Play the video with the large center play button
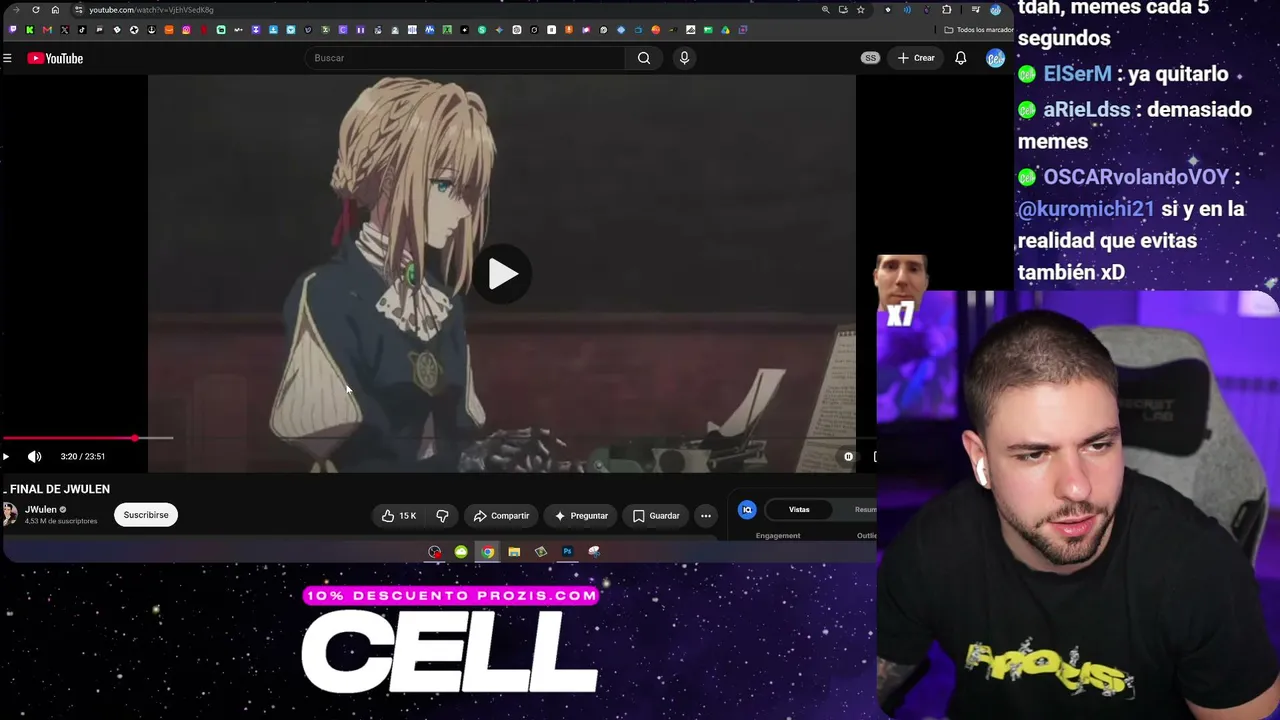 [502, 274]
